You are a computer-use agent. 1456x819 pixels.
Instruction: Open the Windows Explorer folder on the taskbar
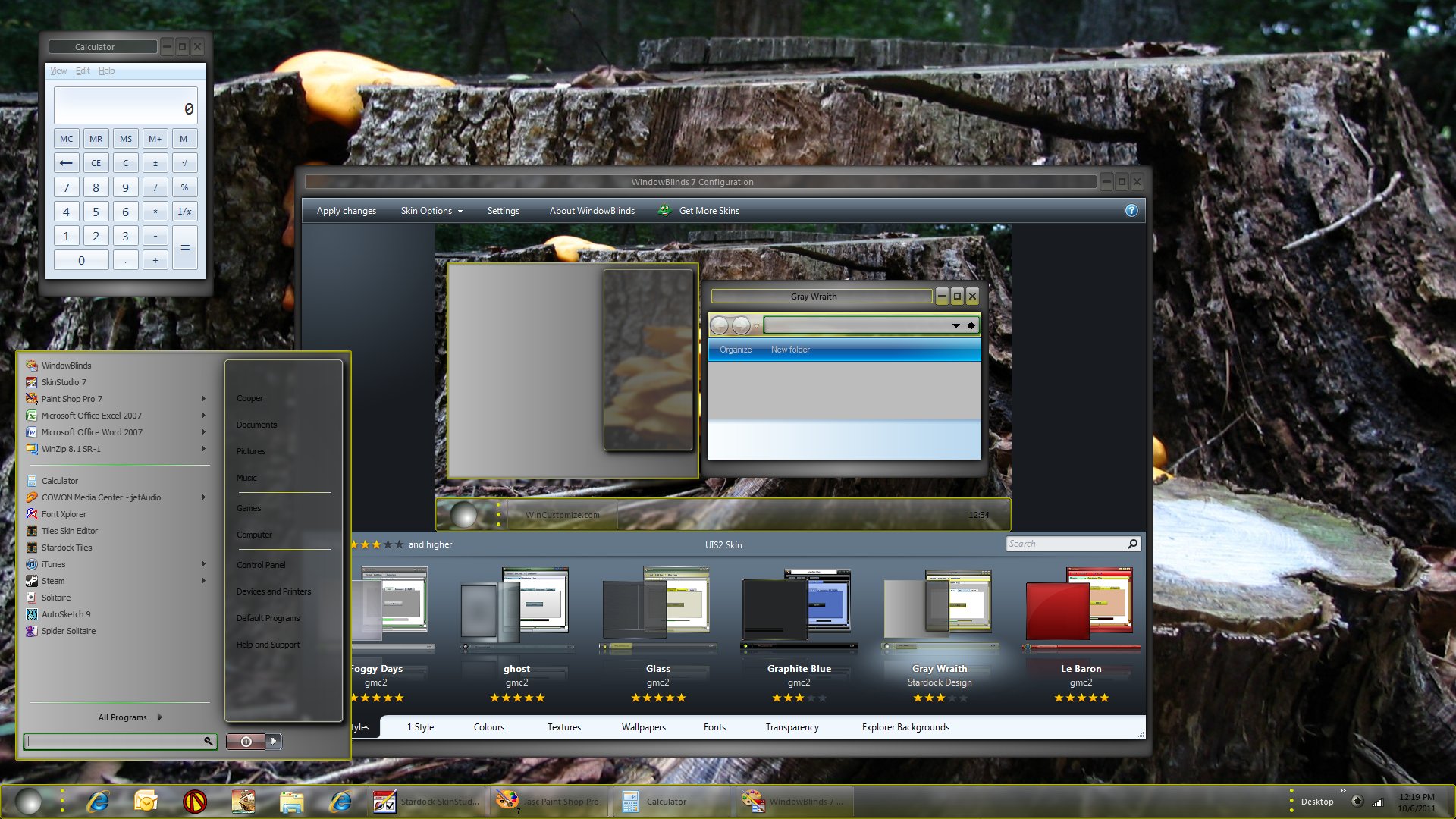[x=291, y=801]
